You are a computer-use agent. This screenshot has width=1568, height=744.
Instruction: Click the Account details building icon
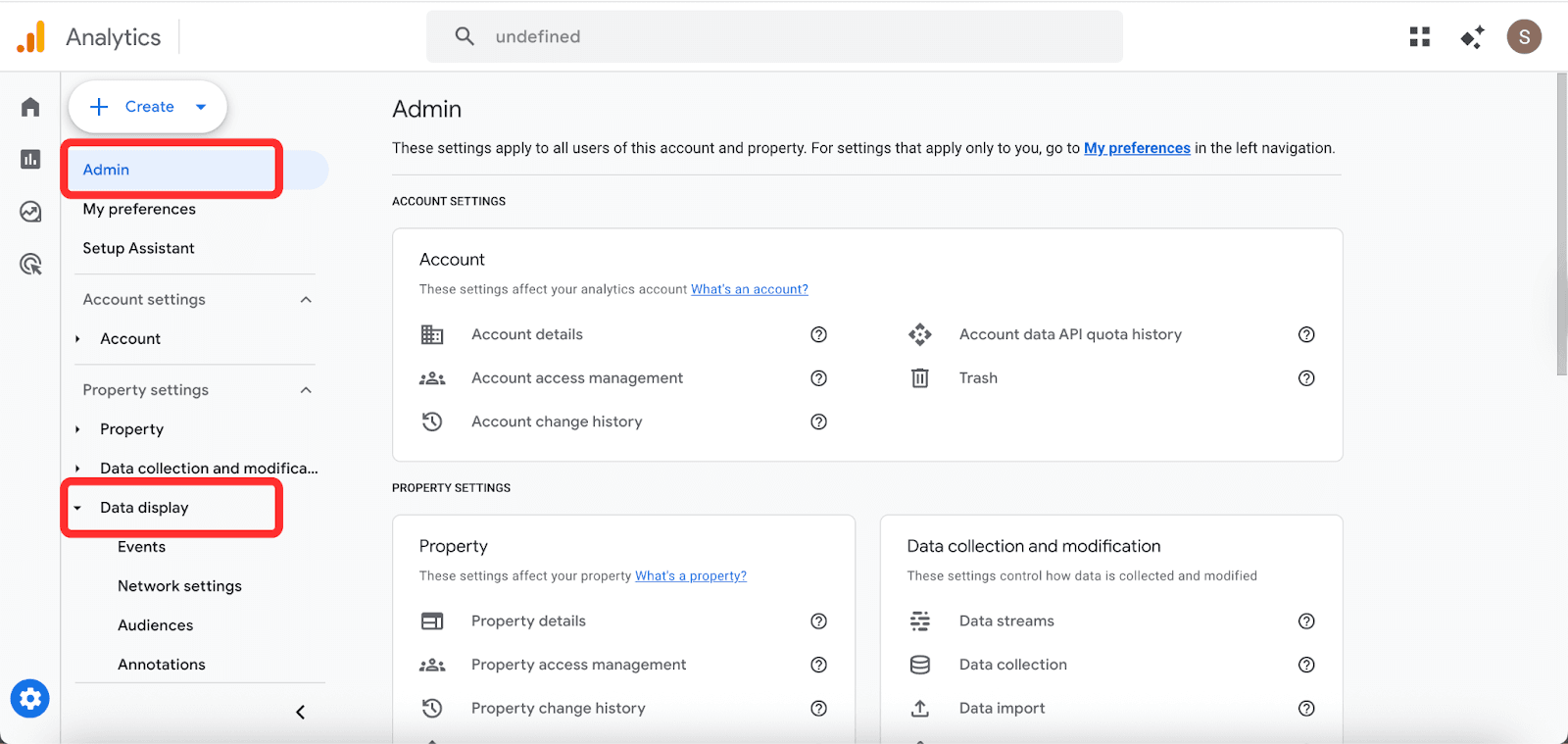tap(432, 334)
